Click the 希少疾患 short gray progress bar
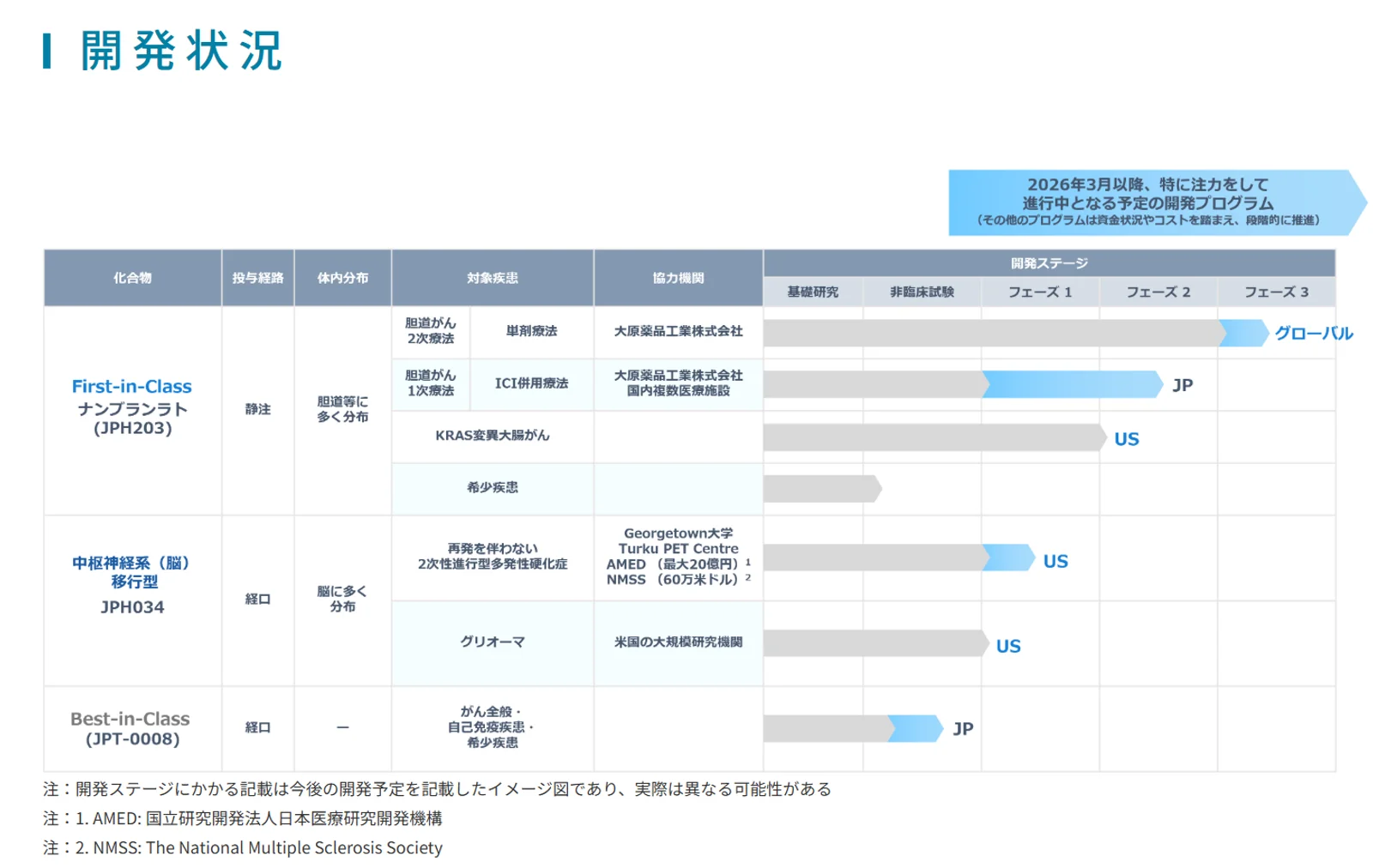1373x868 pixels. [x=822, y=489]
